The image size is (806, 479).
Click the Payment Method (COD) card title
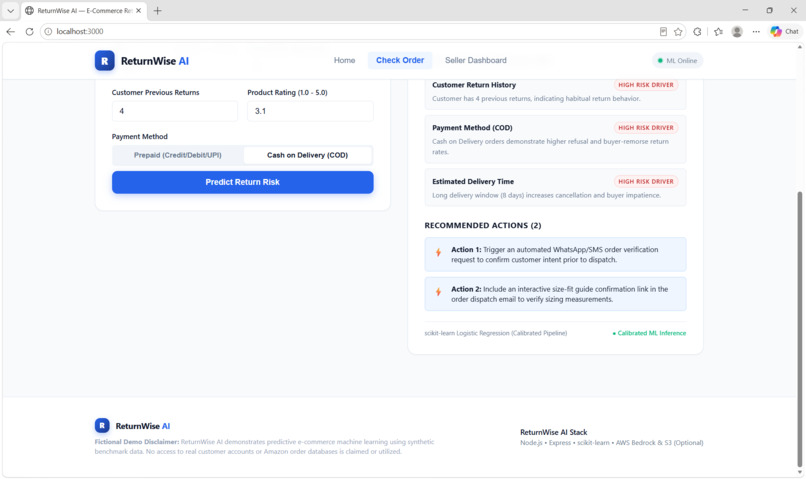click(x=472, y=127)
